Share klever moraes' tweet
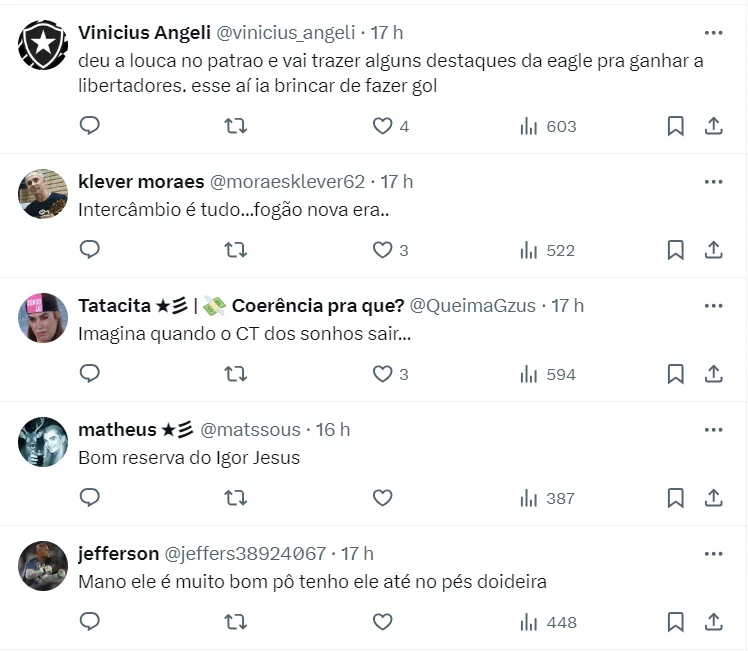 [714, 250]
